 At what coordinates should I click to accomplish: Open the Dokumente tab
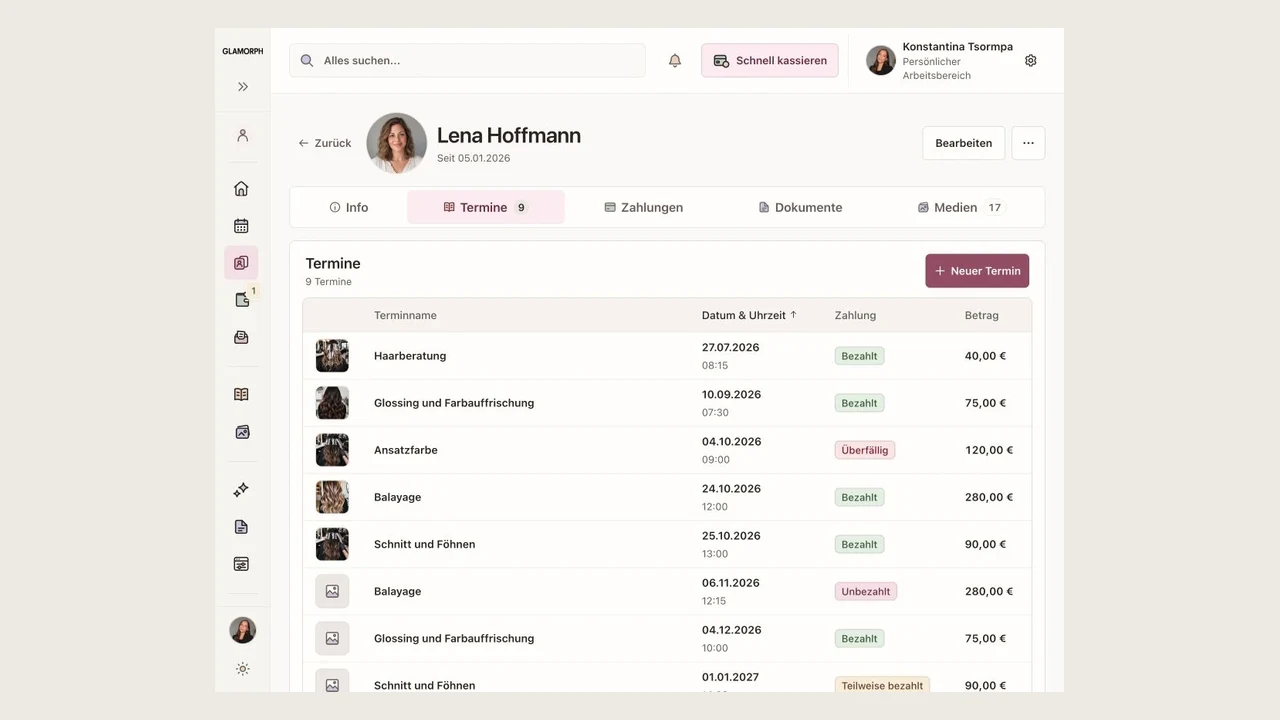(800, 207)
